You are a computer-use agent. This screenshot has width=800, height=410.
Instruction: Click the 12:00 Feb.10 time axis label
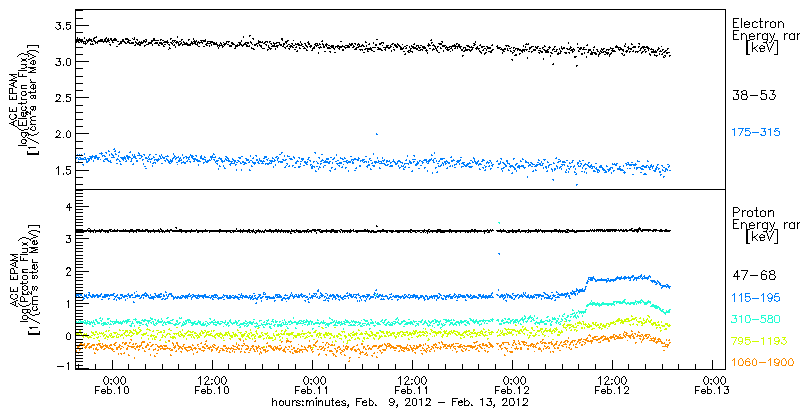pyautogui.click(x=212, y=386)
